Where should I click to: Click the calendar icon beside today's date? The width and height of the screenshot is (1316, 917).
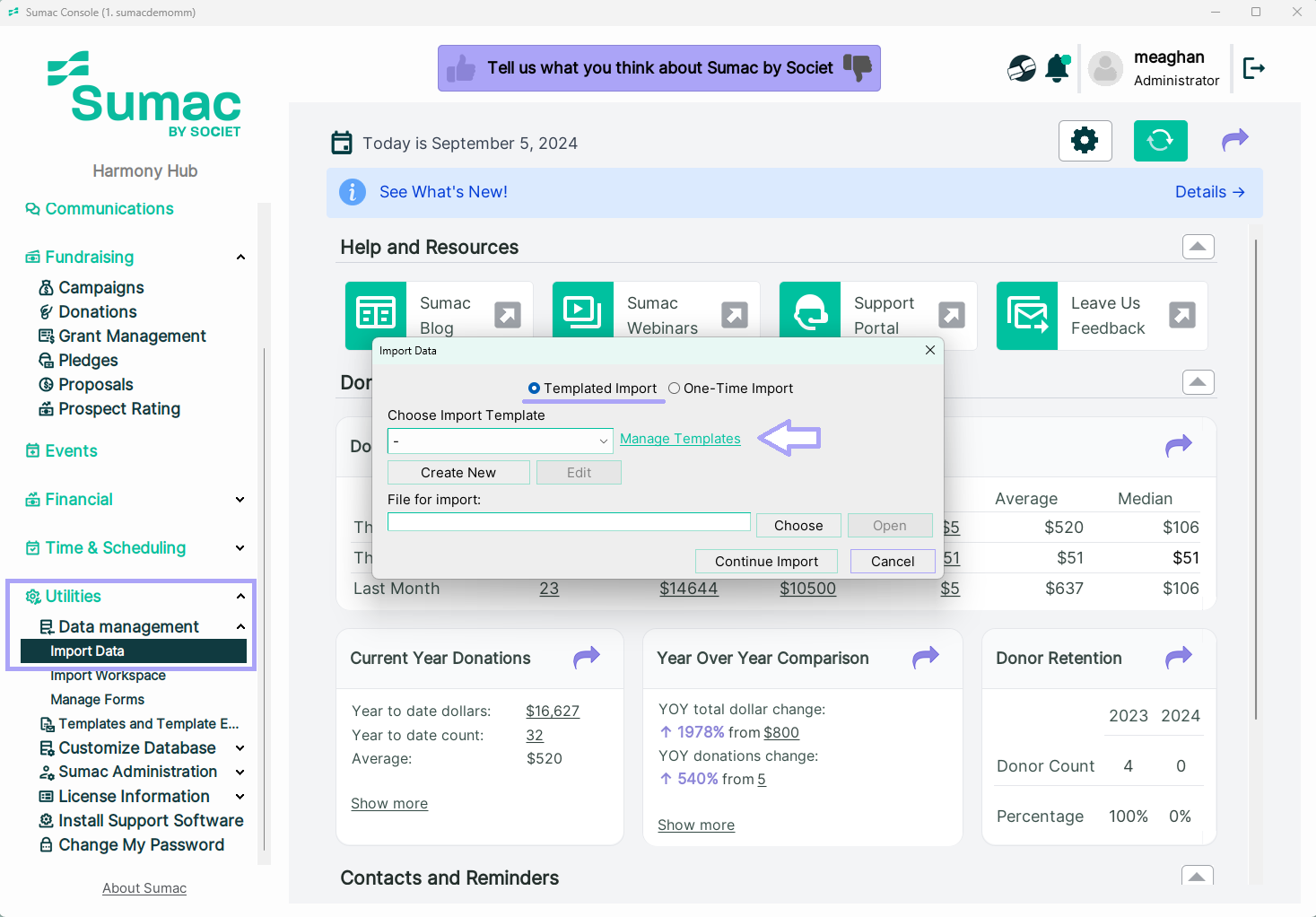342,143
